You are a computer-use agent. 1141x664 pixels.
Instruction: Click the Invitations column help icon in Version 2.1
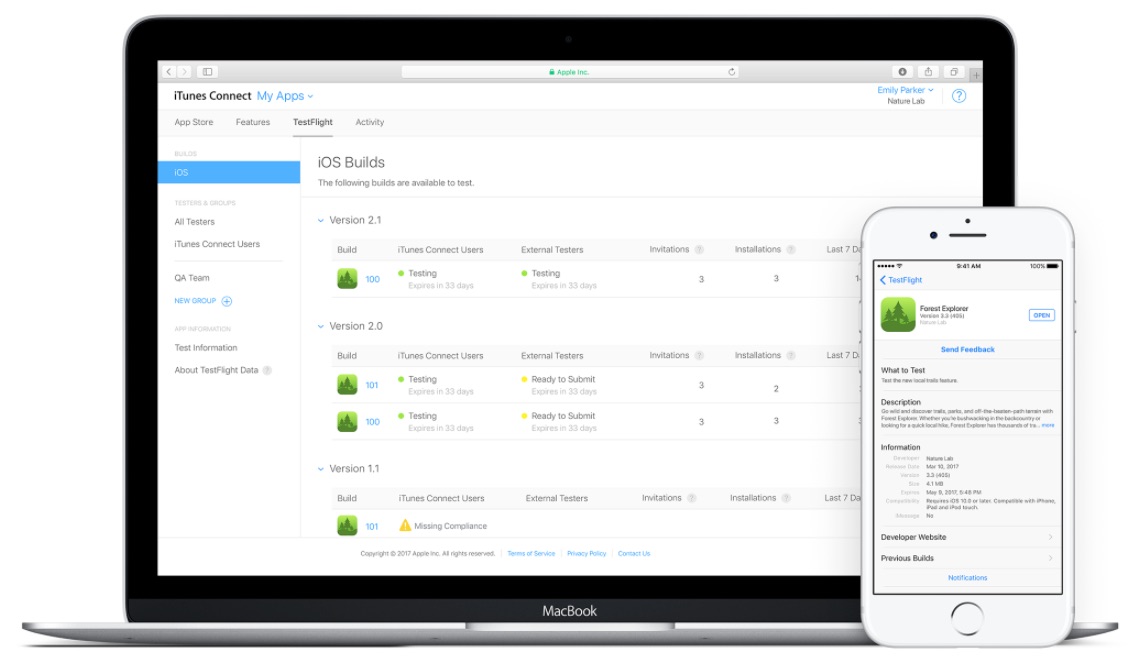[699, 250]
